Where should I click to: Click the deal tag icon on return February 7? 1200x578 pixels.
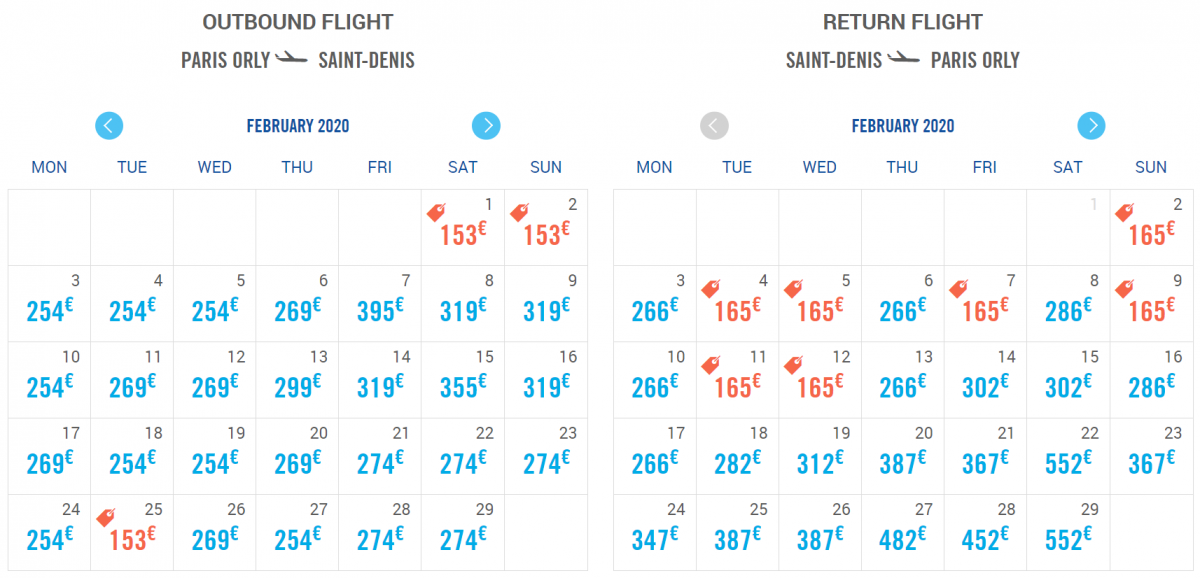tap(958, 288)
